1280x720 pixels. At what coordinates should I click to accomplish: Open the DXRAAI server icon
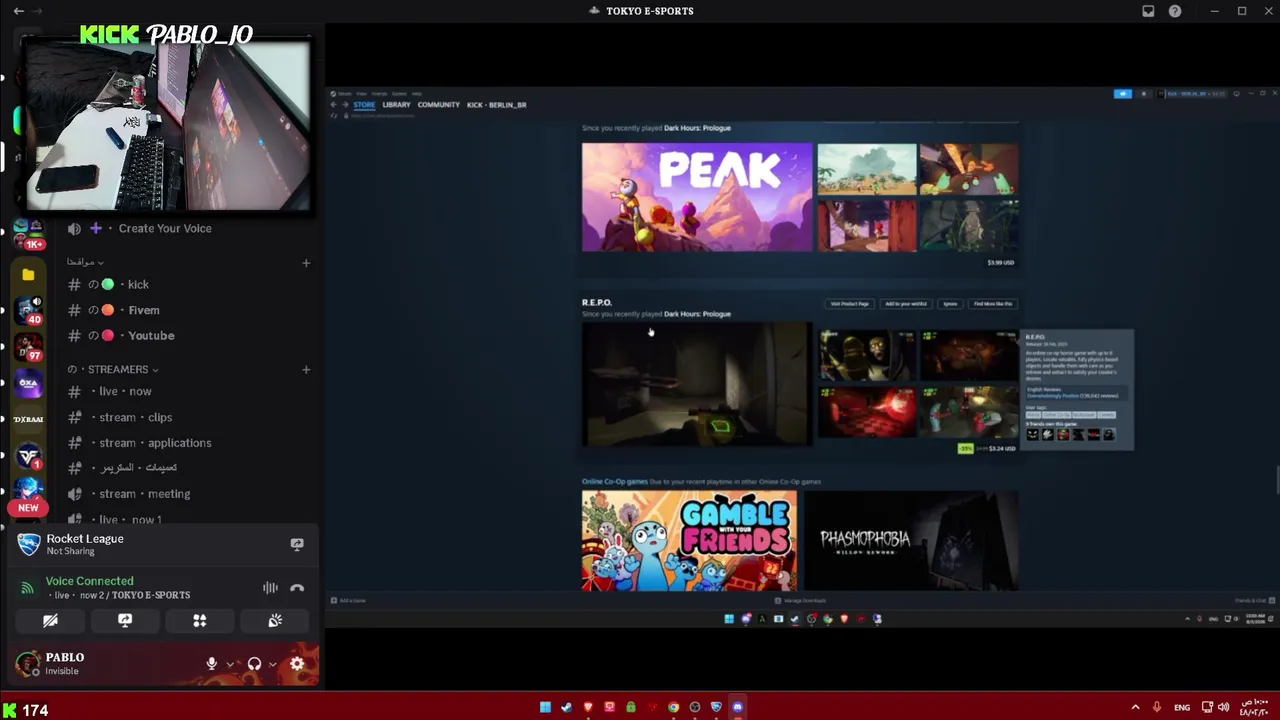coord(28,420)
